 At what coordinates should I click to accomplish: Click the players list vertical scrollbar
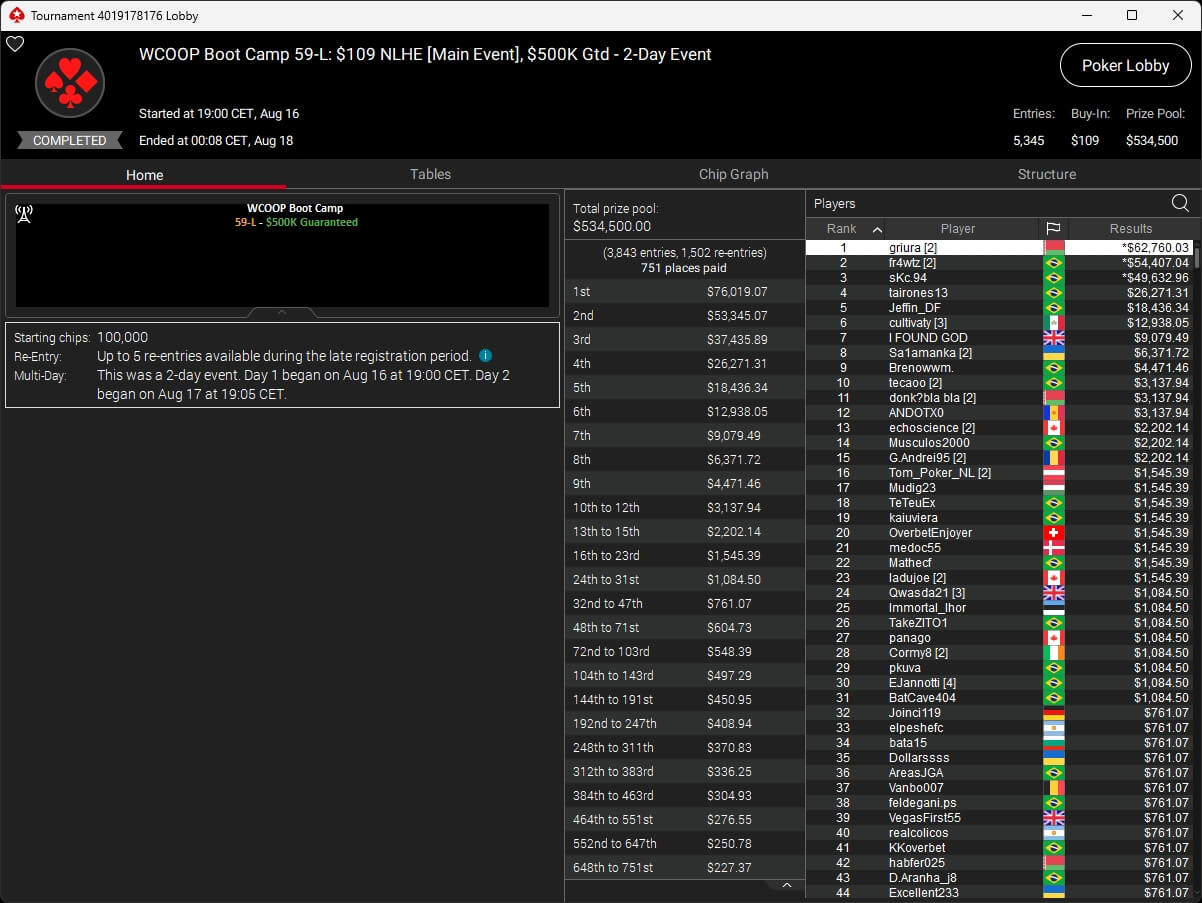point(1195,260)
